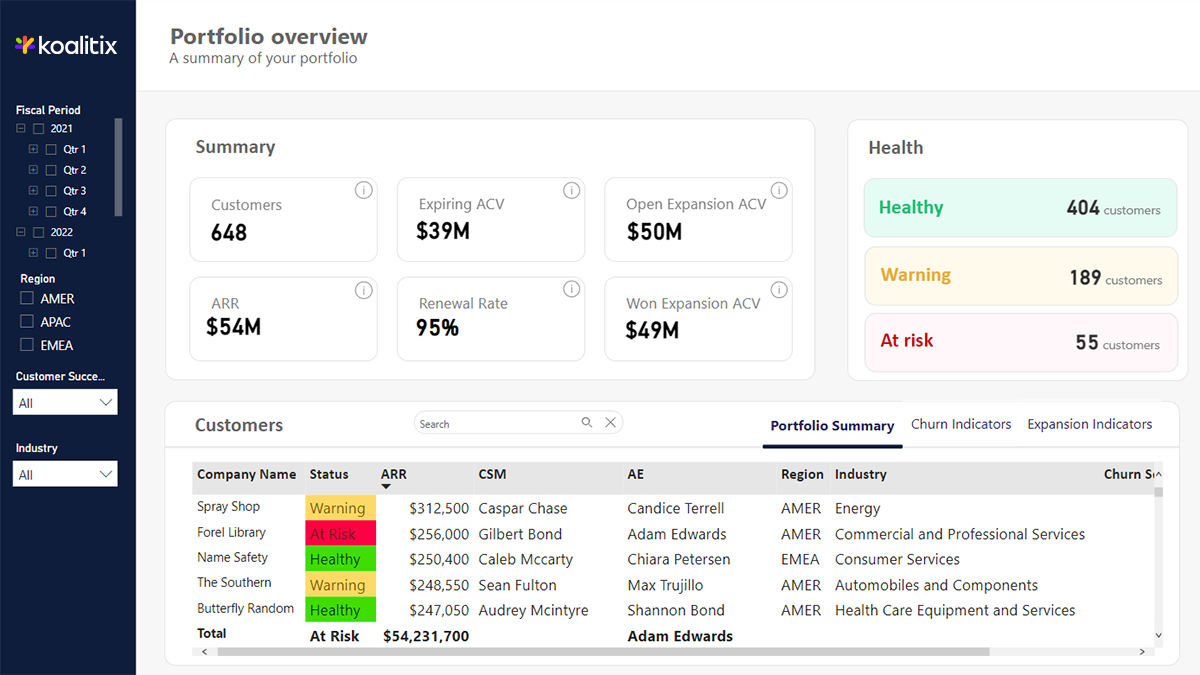1200x675 pixels.
Task: Switch to Churn Indicators tab
Action: [x=961, y=424]
